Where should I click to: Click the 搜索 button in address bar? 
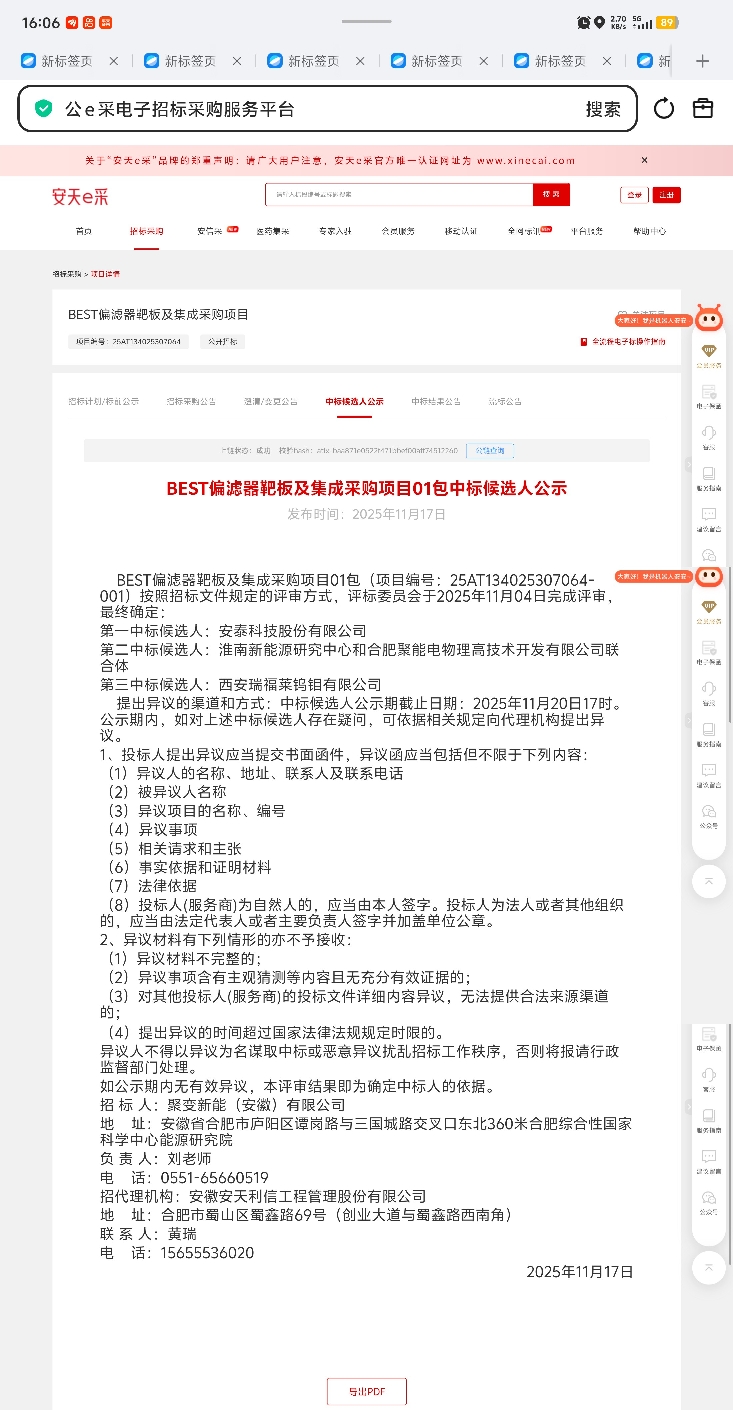pyautogui.click(x=603, y=109)
